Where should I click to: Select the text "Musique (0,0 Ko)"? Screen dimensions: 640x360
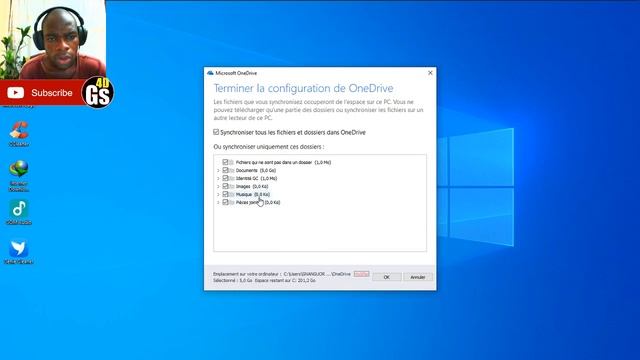(253, 194)
